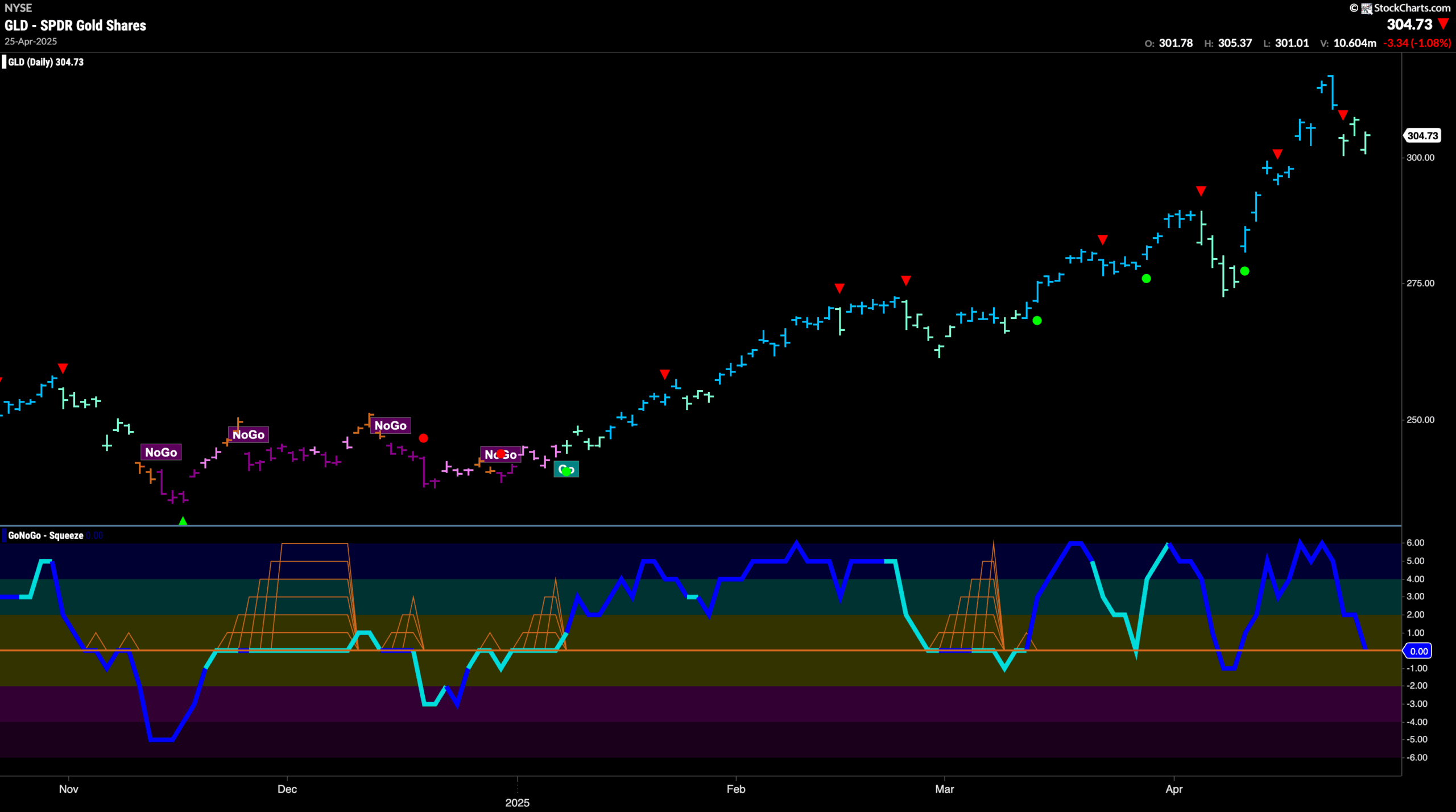Screen dimensions: 1456x812
Task: Click the green up-triangle marker in mid-November
Action: coord(183,521)
